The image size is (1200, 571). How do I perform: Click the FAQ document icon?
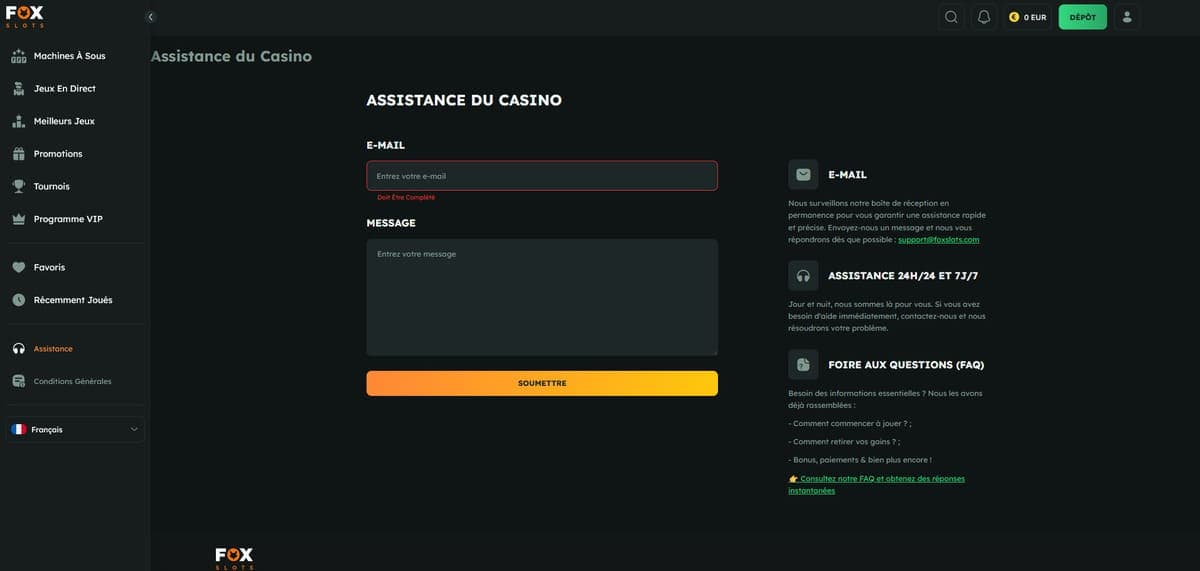coord(803,365)
